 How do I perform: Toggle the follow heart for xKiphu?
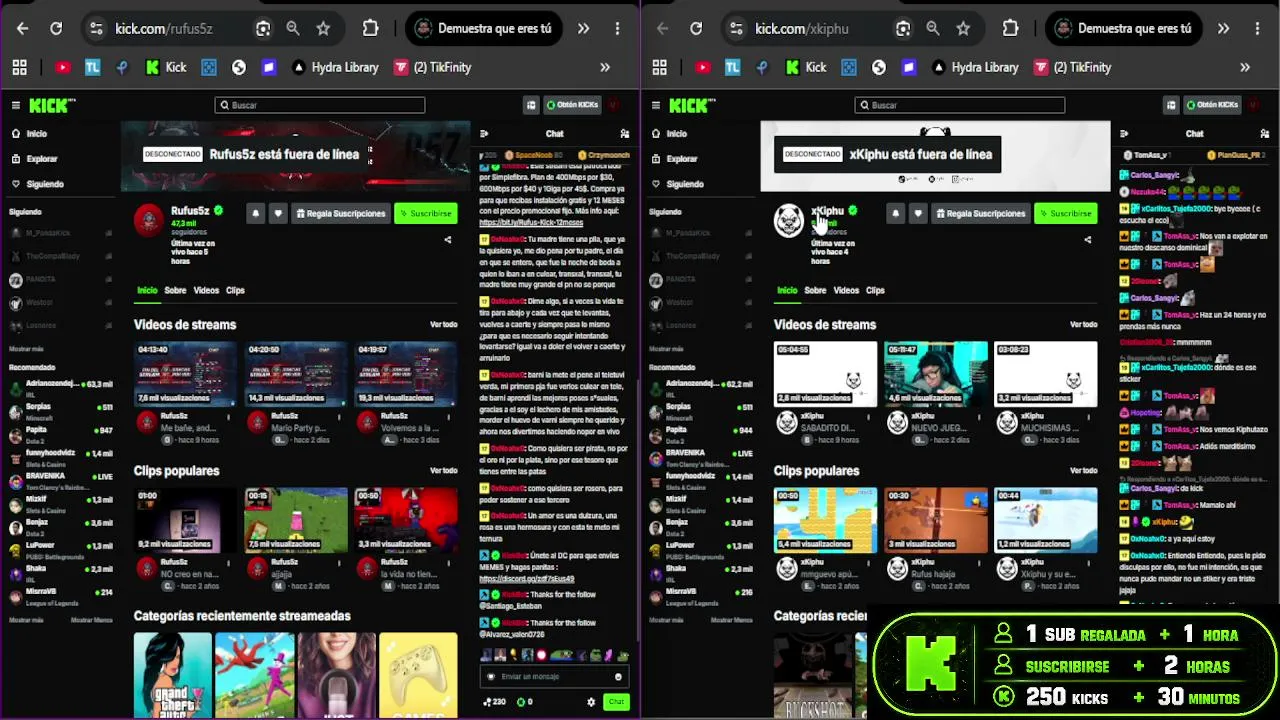coord(918,213)
